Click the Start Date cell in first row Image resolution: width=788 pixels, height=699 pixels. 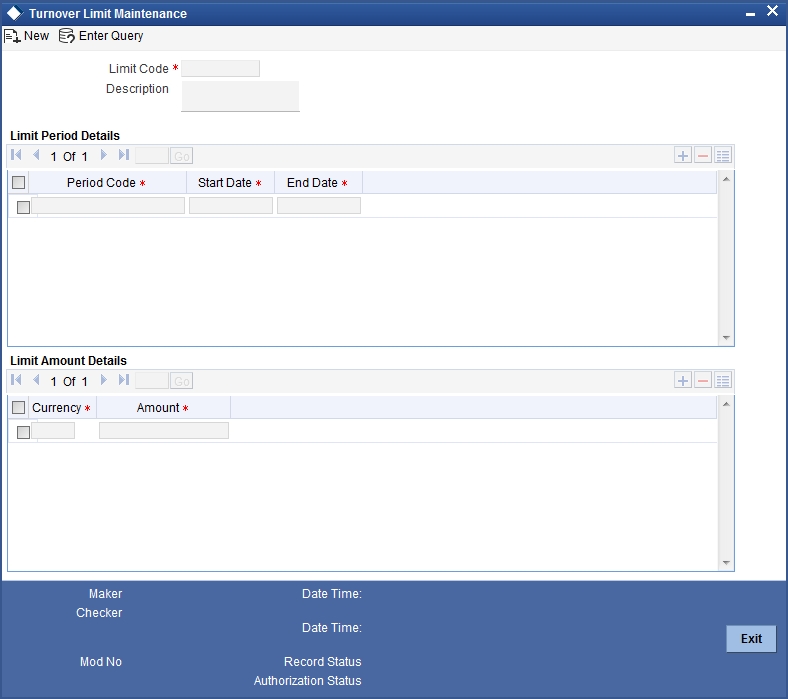pos(231,206)
